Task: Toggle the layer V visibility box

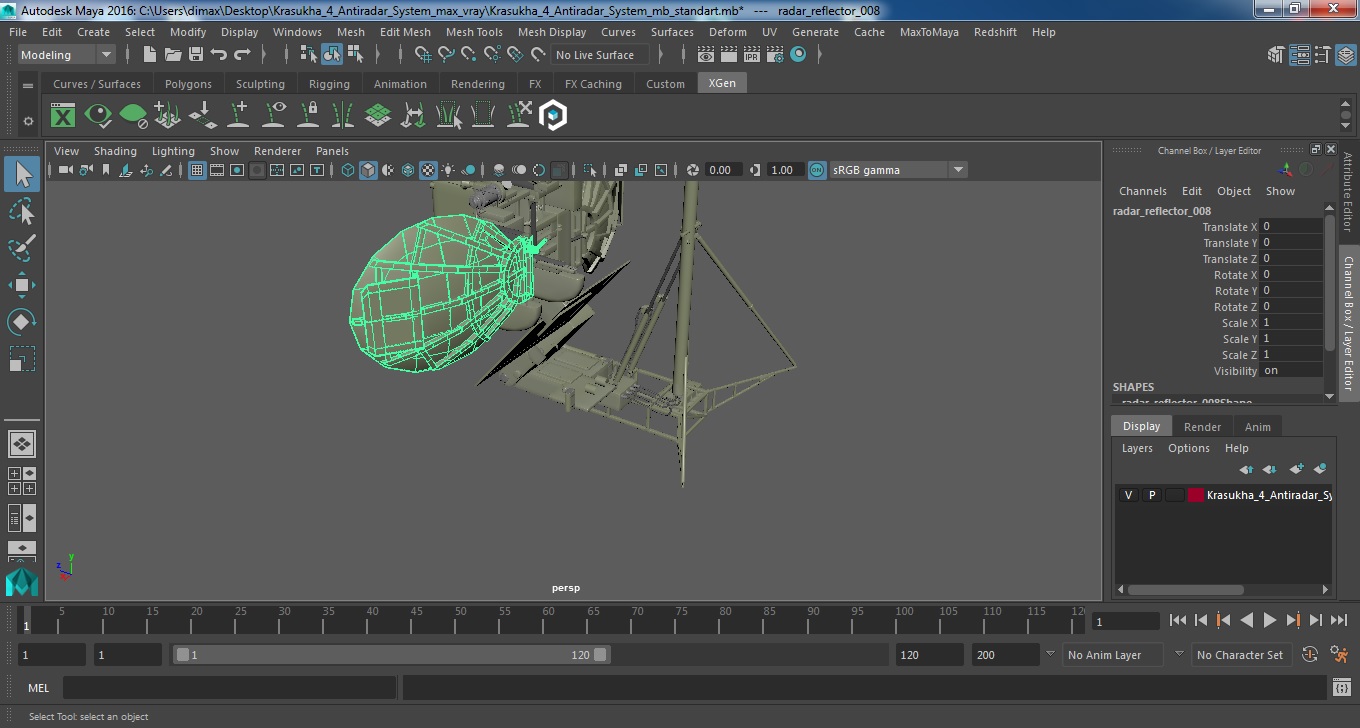Action: pyautogui.click(x=1129, y=495)
